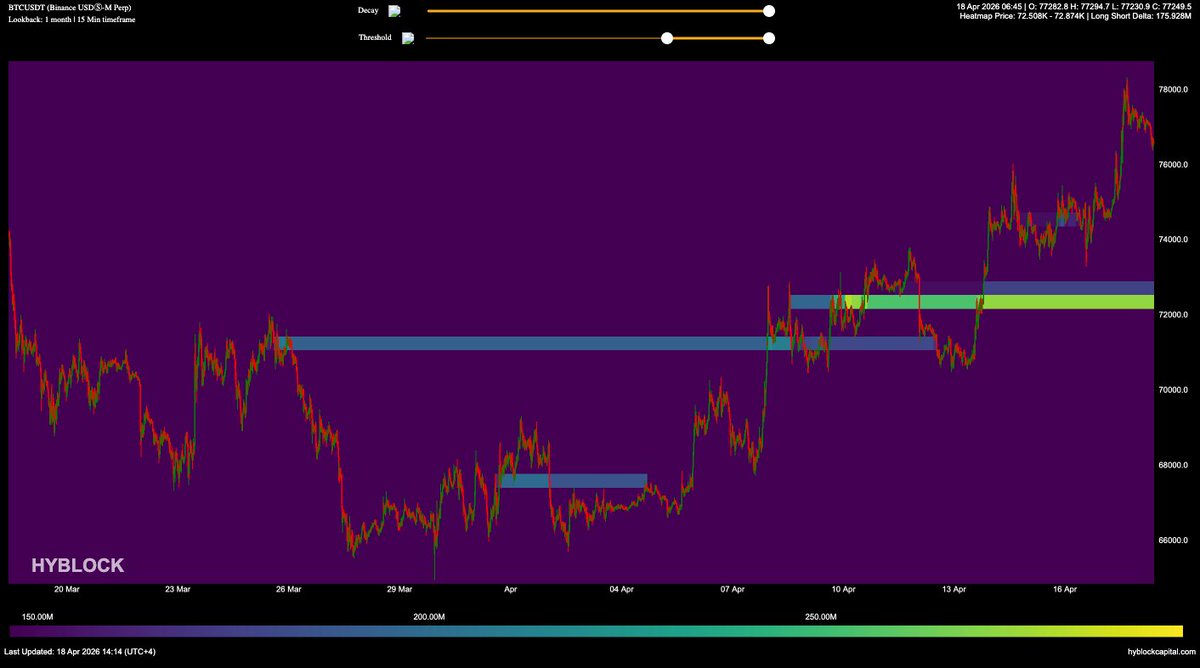Click the 78000.0 price axis label
The width and height of the screenshot is (1200, 668).
pyautogui.click(x=1173, y=89)
